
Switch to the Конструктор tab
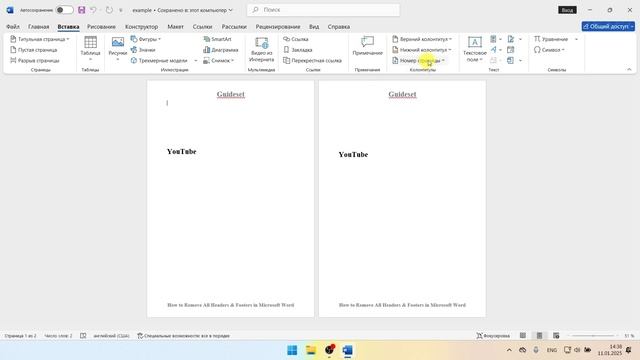(142, 27)
